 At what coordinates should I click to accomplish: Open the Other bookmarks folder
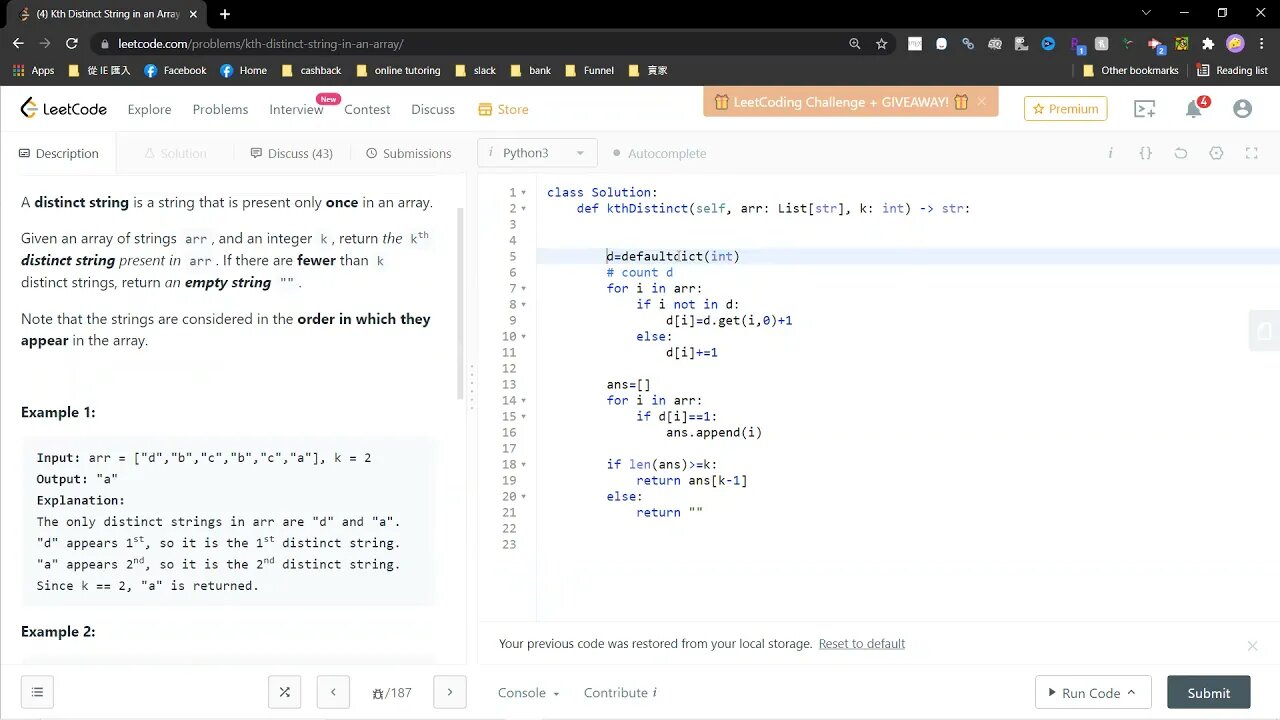coord(1131,70)
